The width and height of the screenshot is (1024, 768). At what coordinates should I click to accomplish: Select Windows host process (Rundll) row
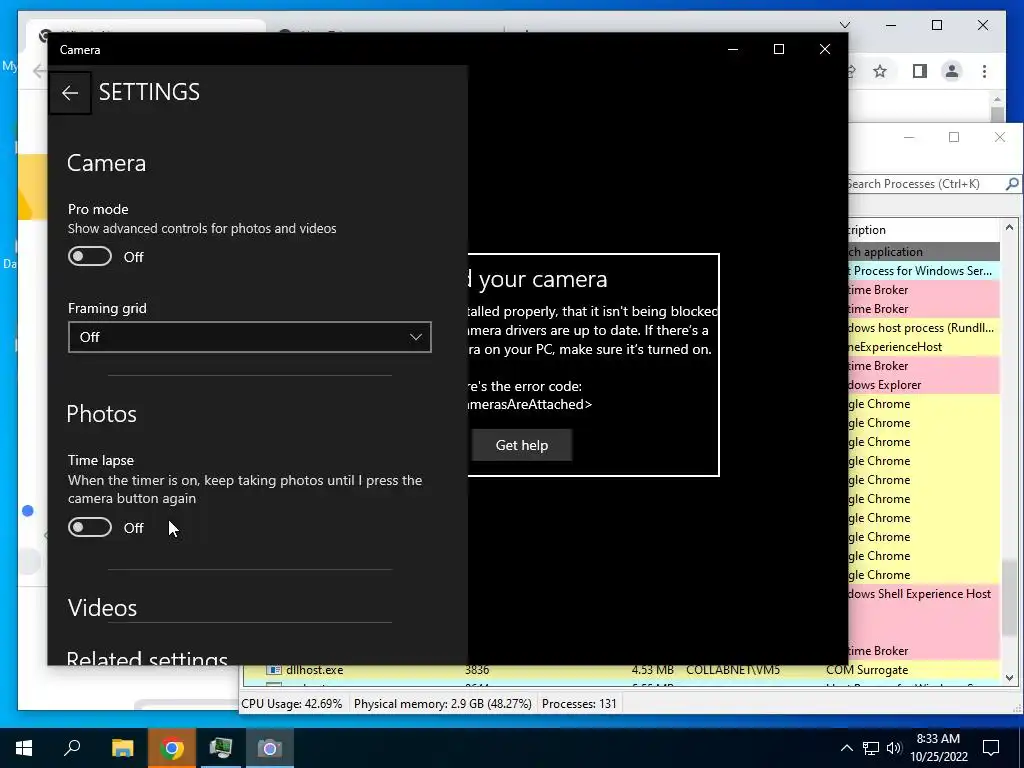point(923,328)
